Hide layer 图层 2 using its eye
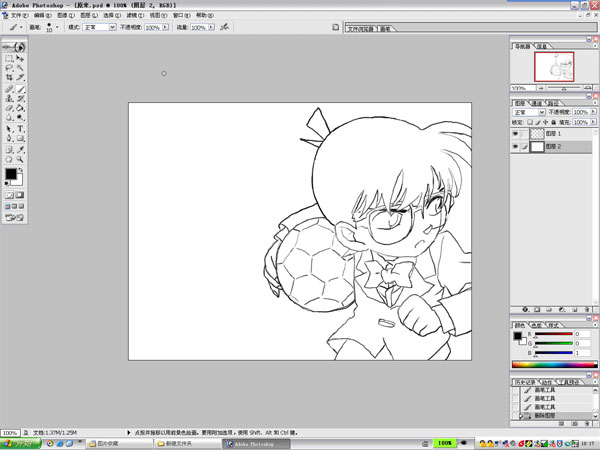Viewport: 600px width, 450px height. click(515, 147)
